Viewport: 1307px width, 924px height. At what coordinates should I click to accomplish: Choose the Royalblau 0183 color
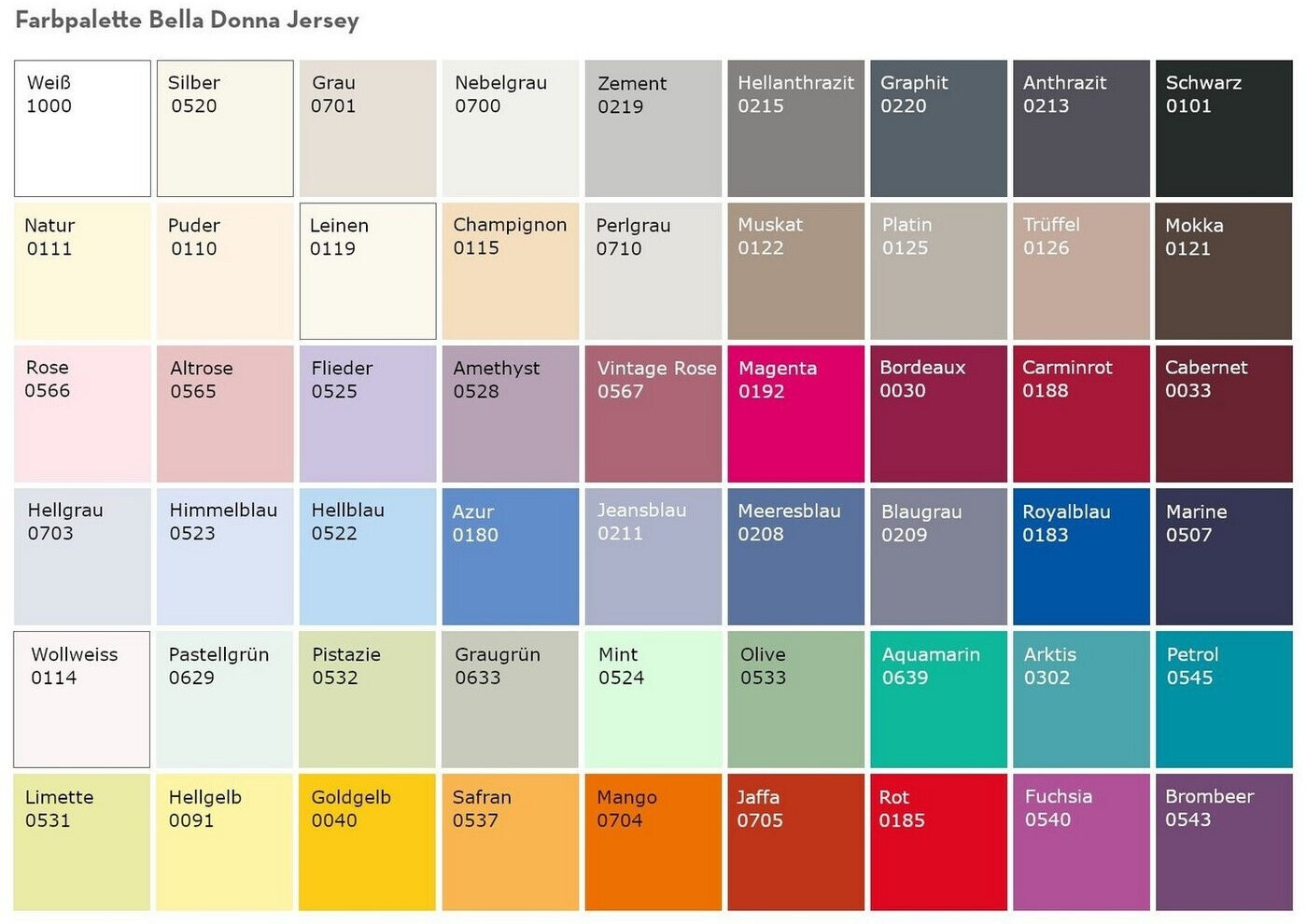[1081, 556]
